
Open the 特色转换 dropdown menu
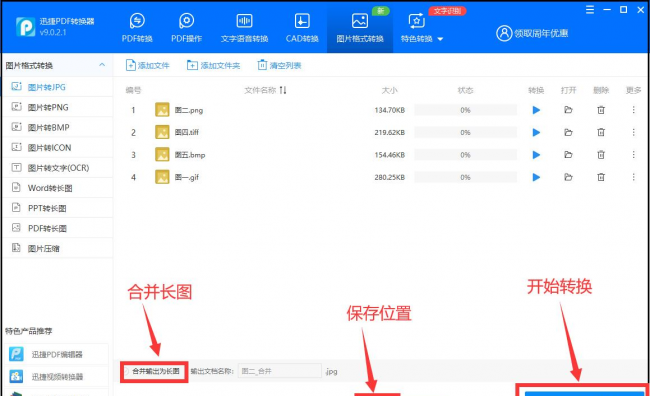422,28
